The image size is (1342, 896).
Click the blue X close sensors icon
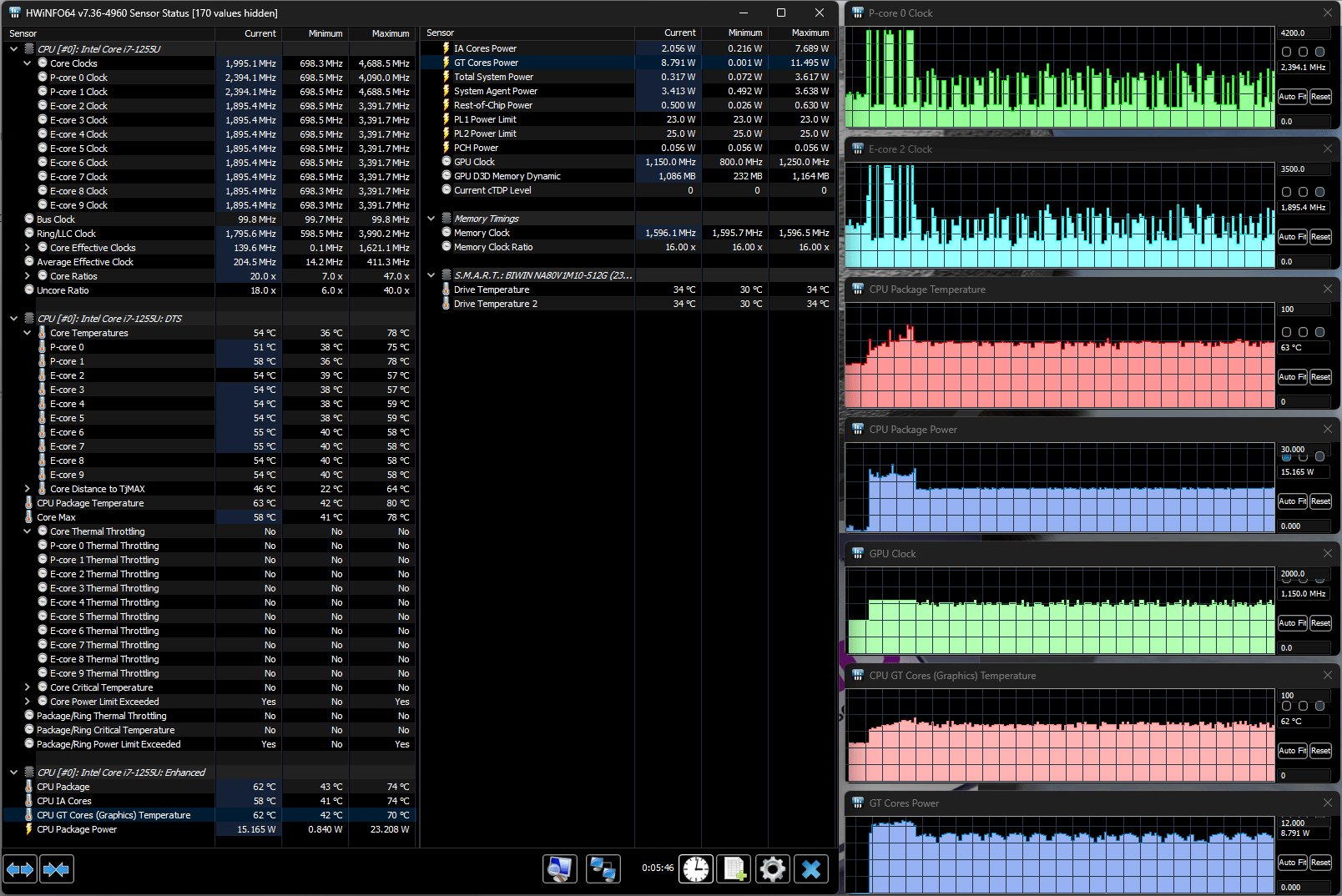tap(811, 869)
